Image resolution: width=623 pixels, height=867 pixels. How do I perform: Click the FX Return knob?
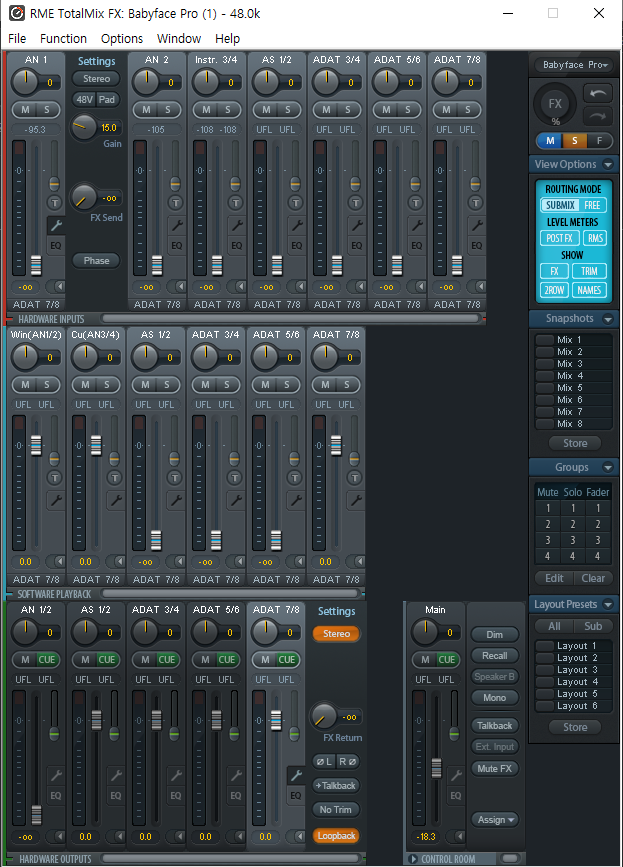323,715
